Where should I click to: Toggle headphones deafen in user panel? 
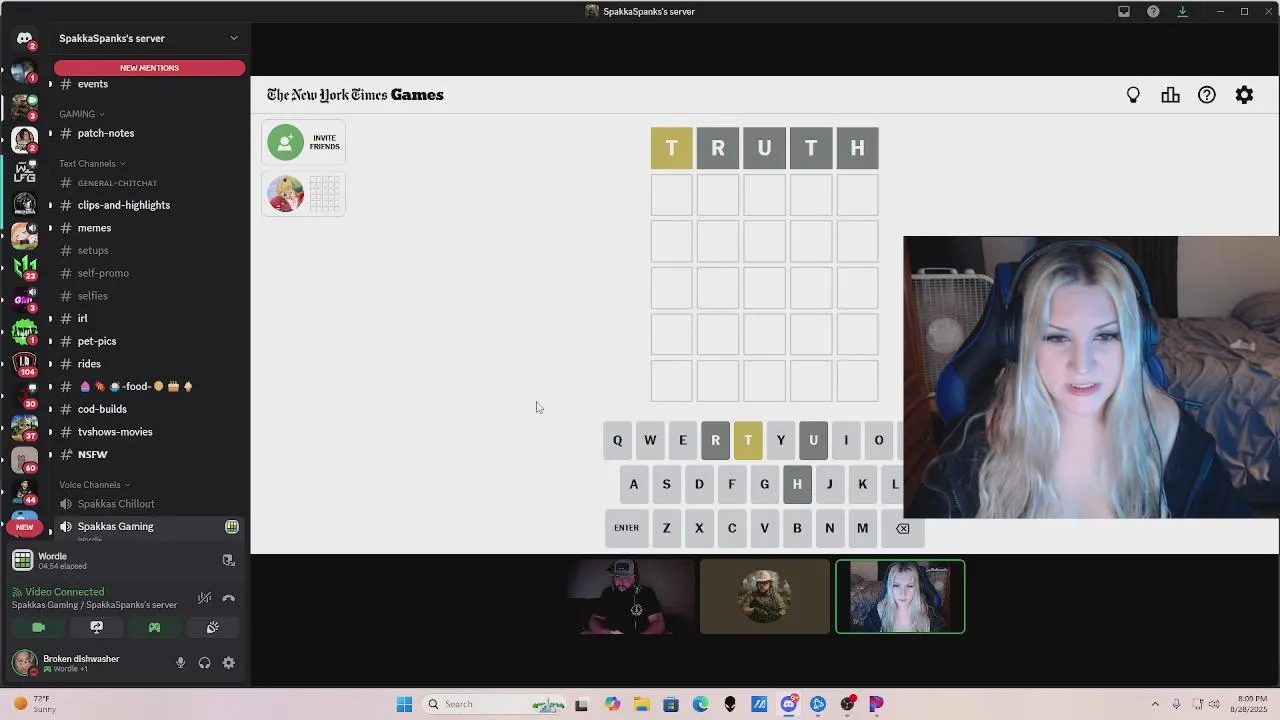[x=204, y=663]
